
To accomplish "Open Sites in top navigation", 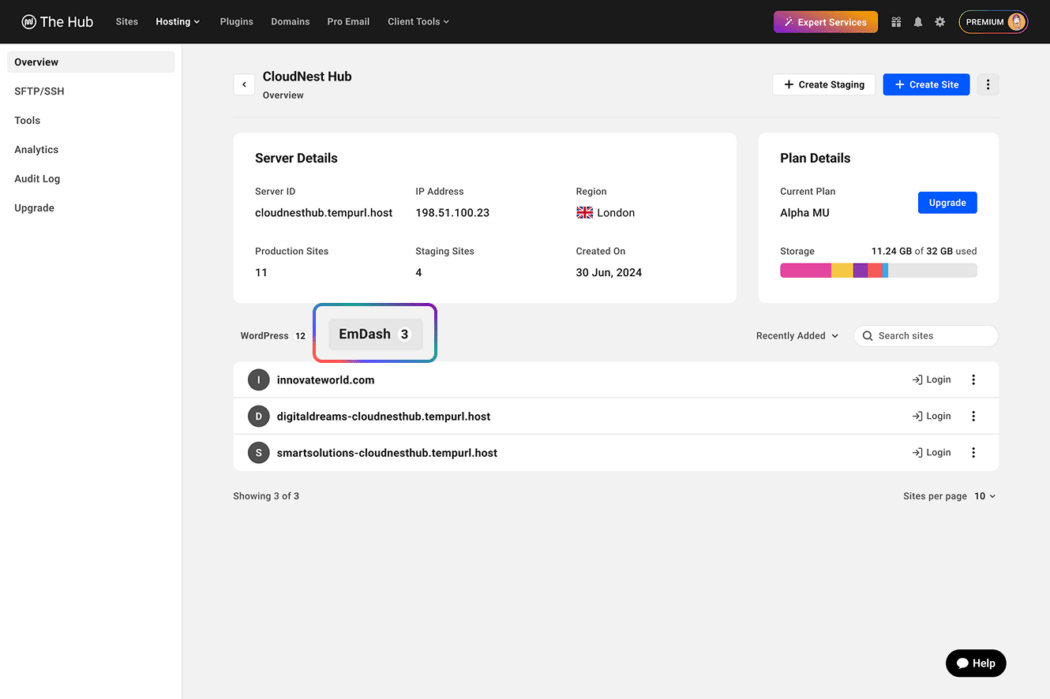I will point(127,21).
